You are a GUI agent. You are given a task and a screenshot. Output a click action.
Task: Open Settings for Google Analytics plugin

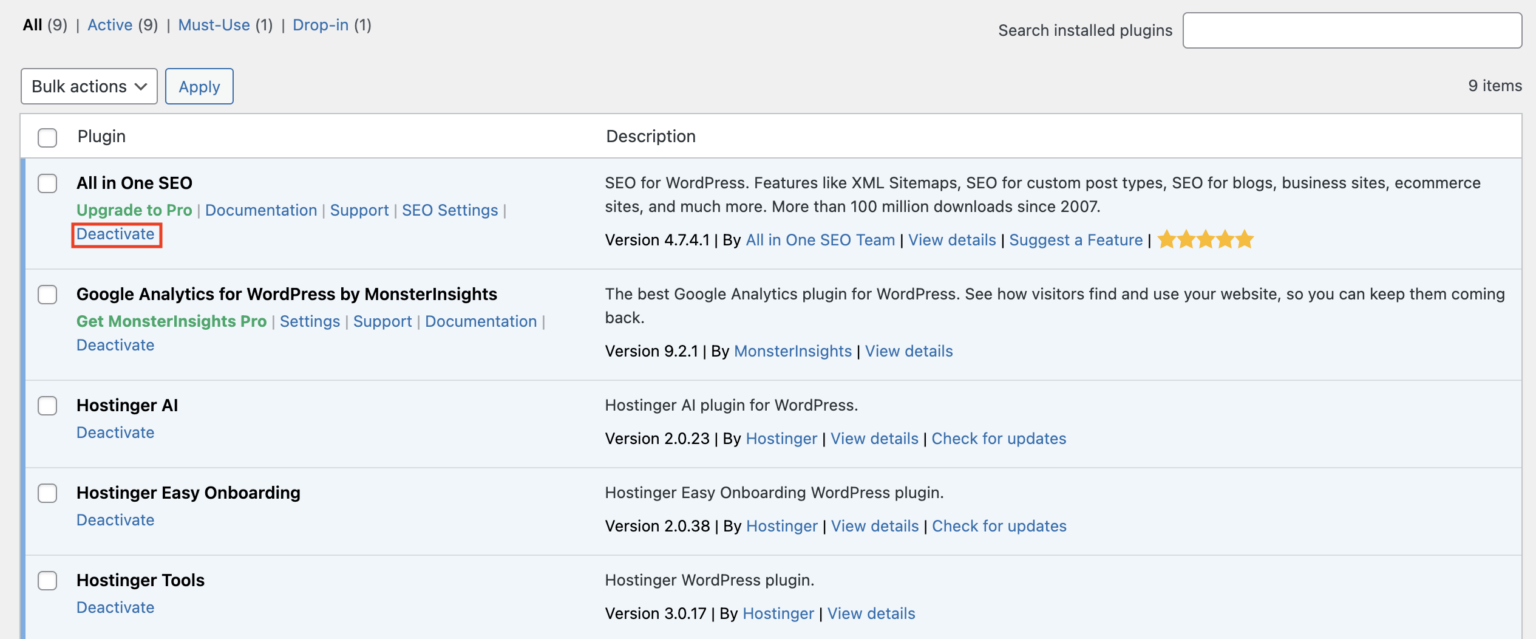pos(310,321)
